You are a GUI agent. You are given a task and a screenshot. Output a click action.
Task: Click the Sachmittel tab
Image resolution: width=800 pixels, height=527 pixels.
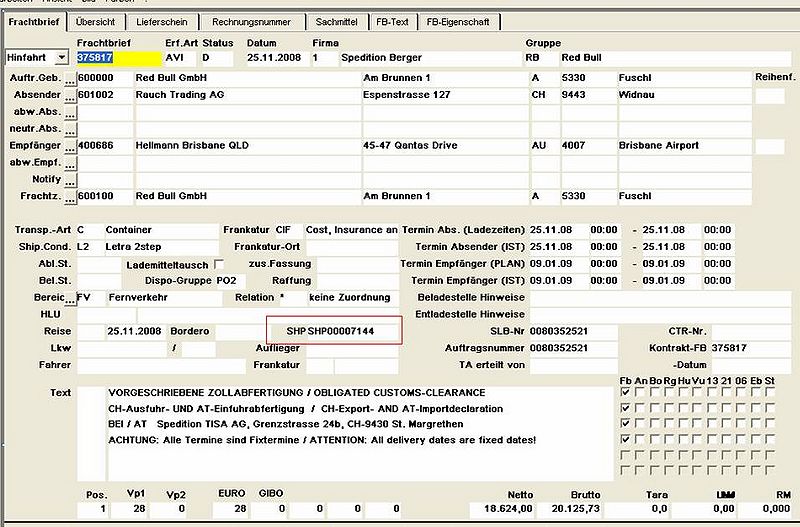337,22
